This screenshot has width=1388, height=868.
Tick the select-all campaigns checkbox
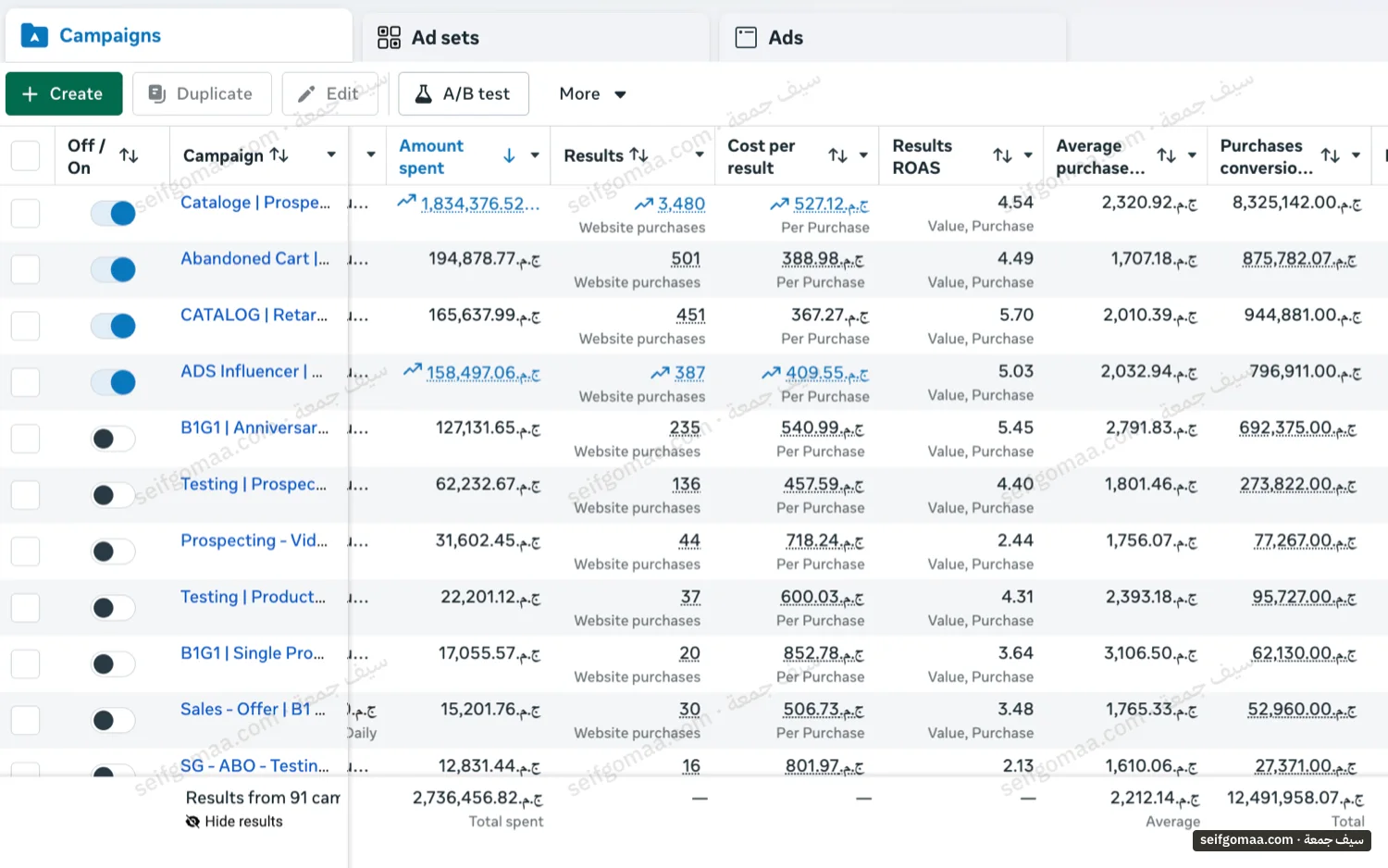(x=25, y=155)
